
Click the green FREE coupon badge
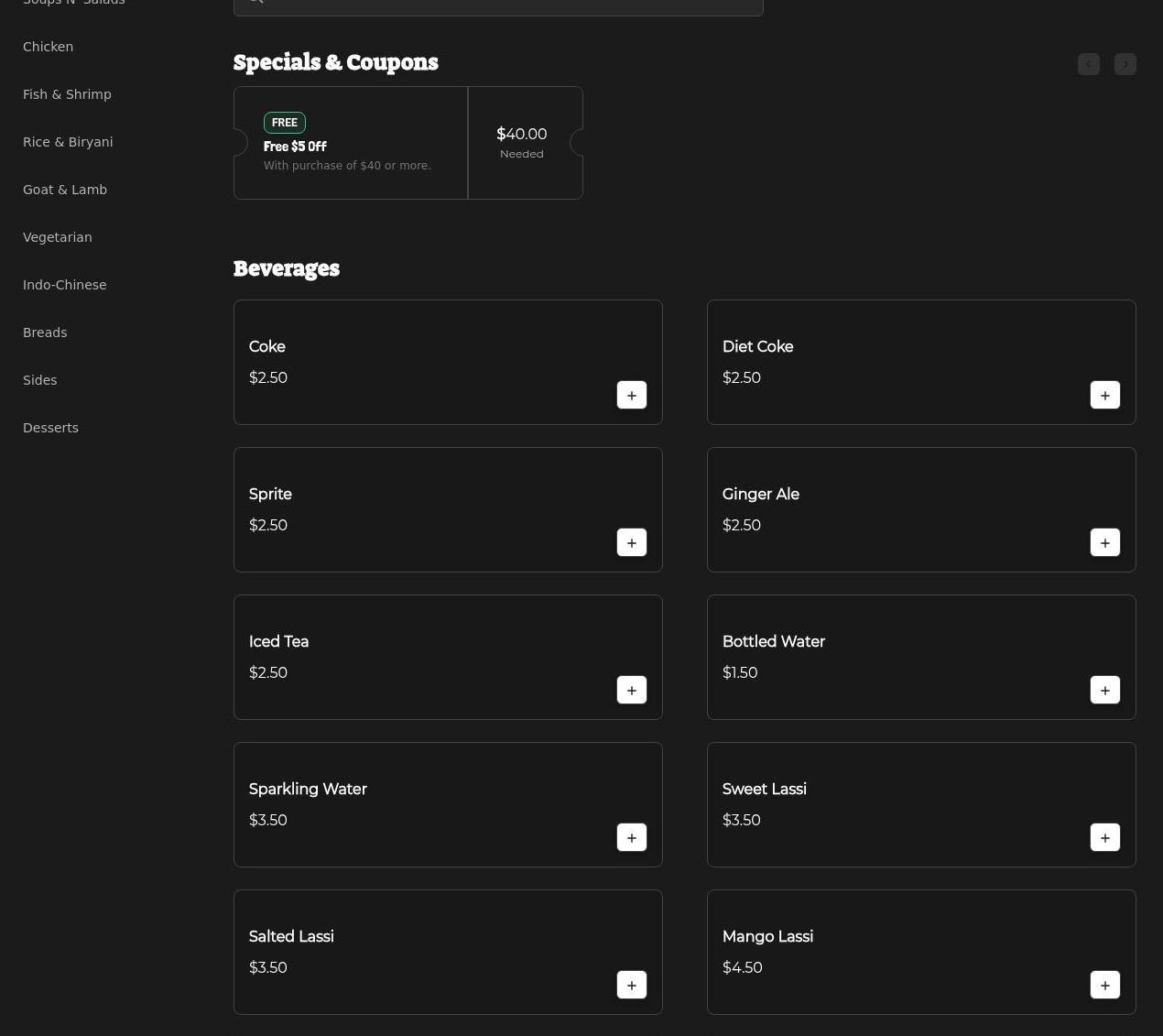[285, 123]
